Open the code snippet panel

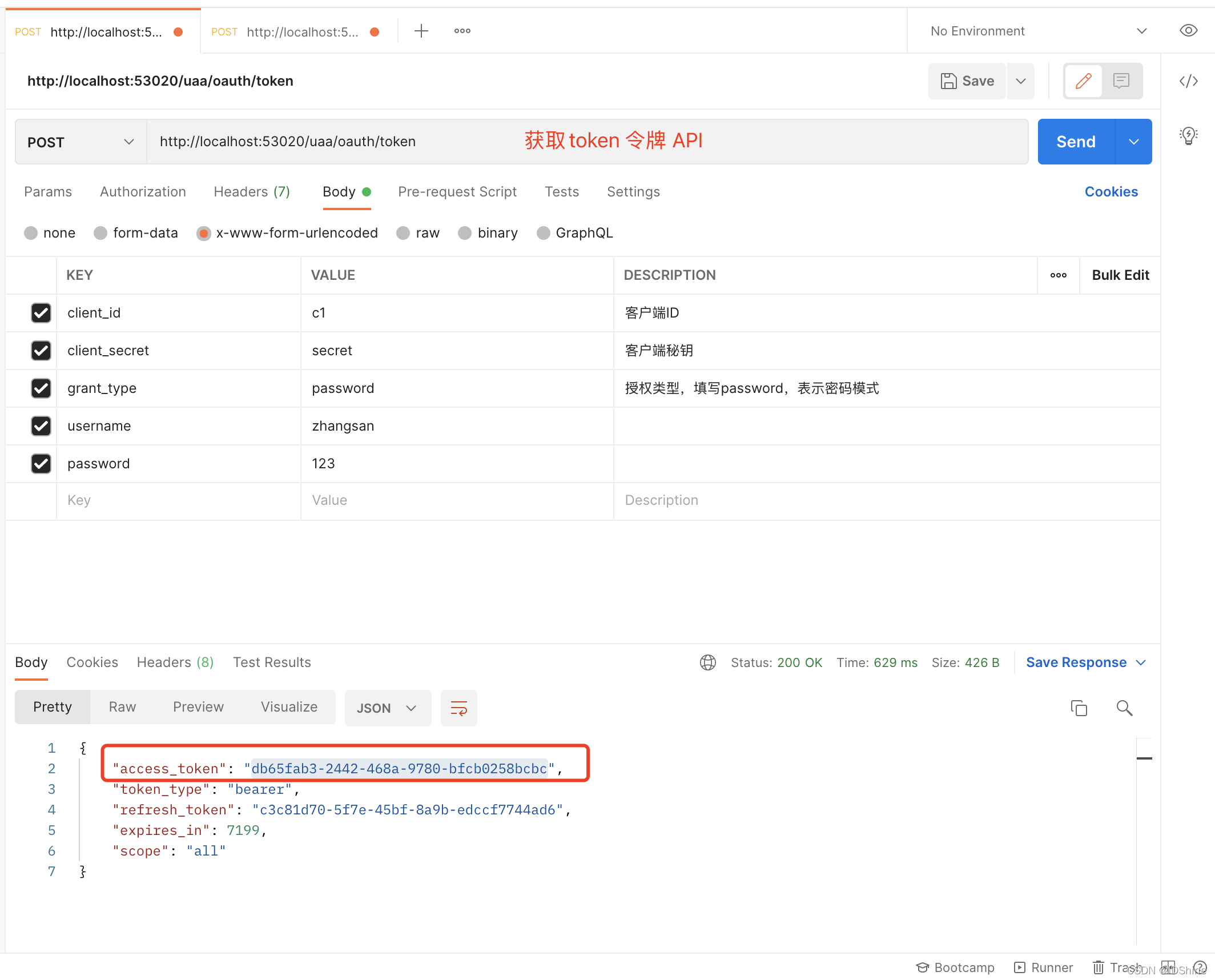click(1188, 81)
